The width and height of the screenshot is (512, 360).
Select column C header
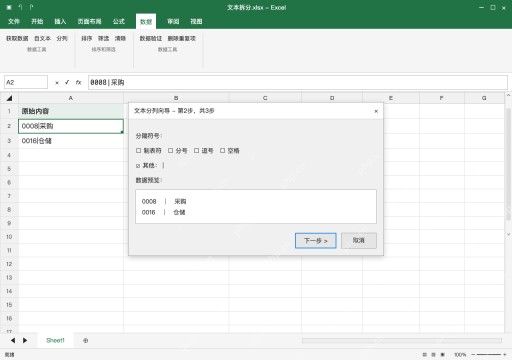[265, 98]
